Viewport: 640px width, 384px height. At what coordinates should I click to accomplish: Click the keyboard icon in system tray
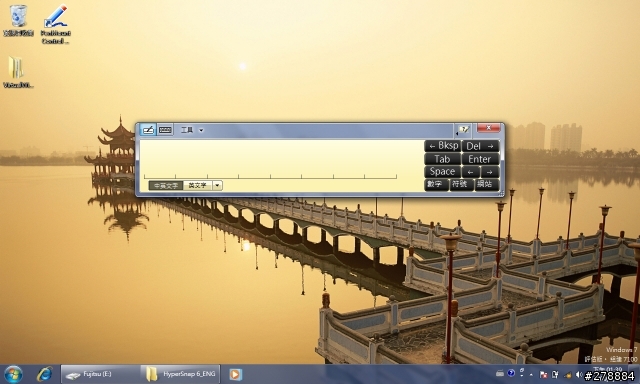click(x=500, y=374)
